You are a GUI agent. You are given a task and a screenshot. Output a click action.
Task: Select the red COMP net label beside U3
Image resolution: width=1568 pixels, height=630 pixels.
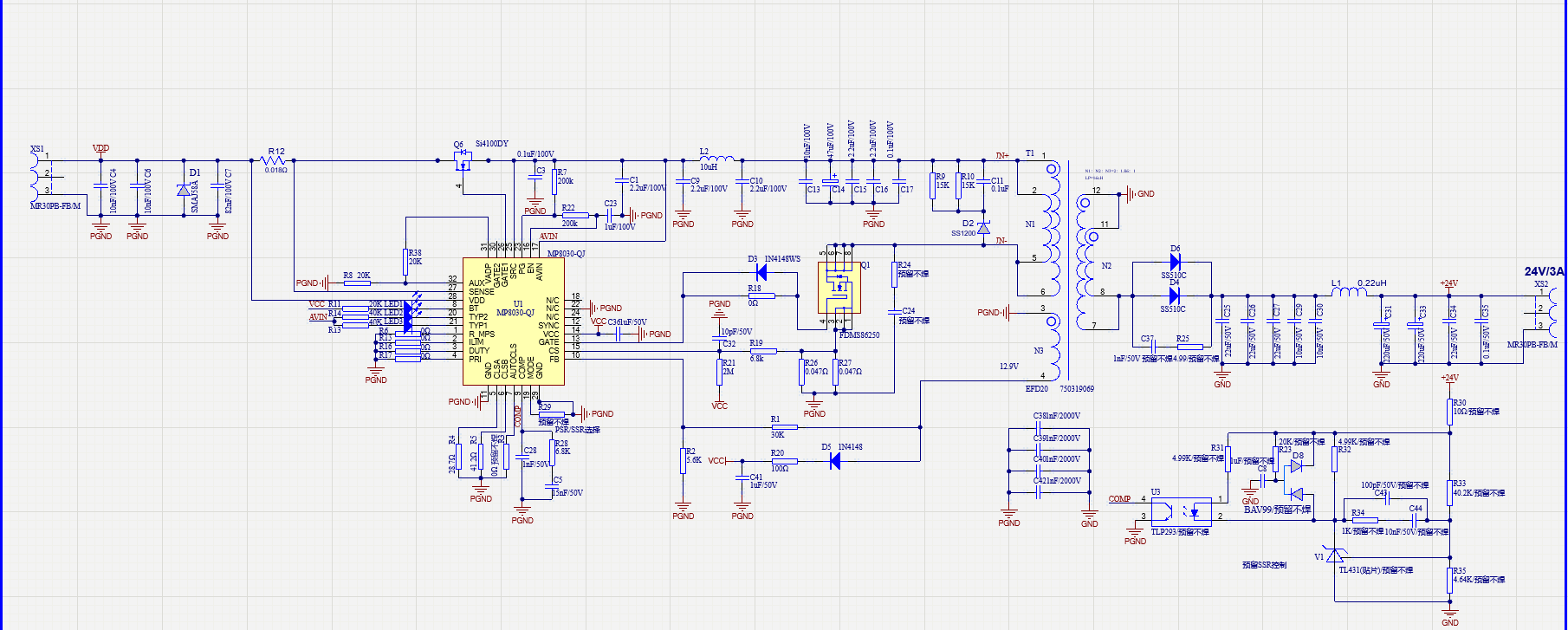[x=1119, y=499]
